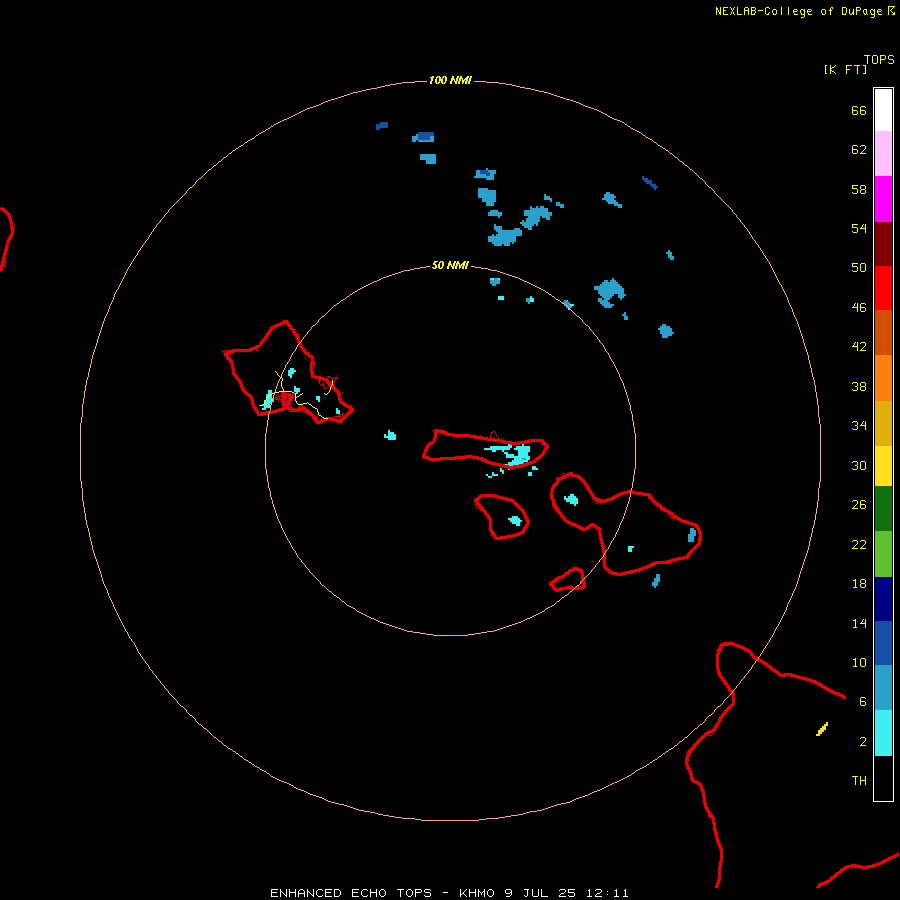Select the light green legend swatch
Screen dimensions: 900x900
coord(883,554)
